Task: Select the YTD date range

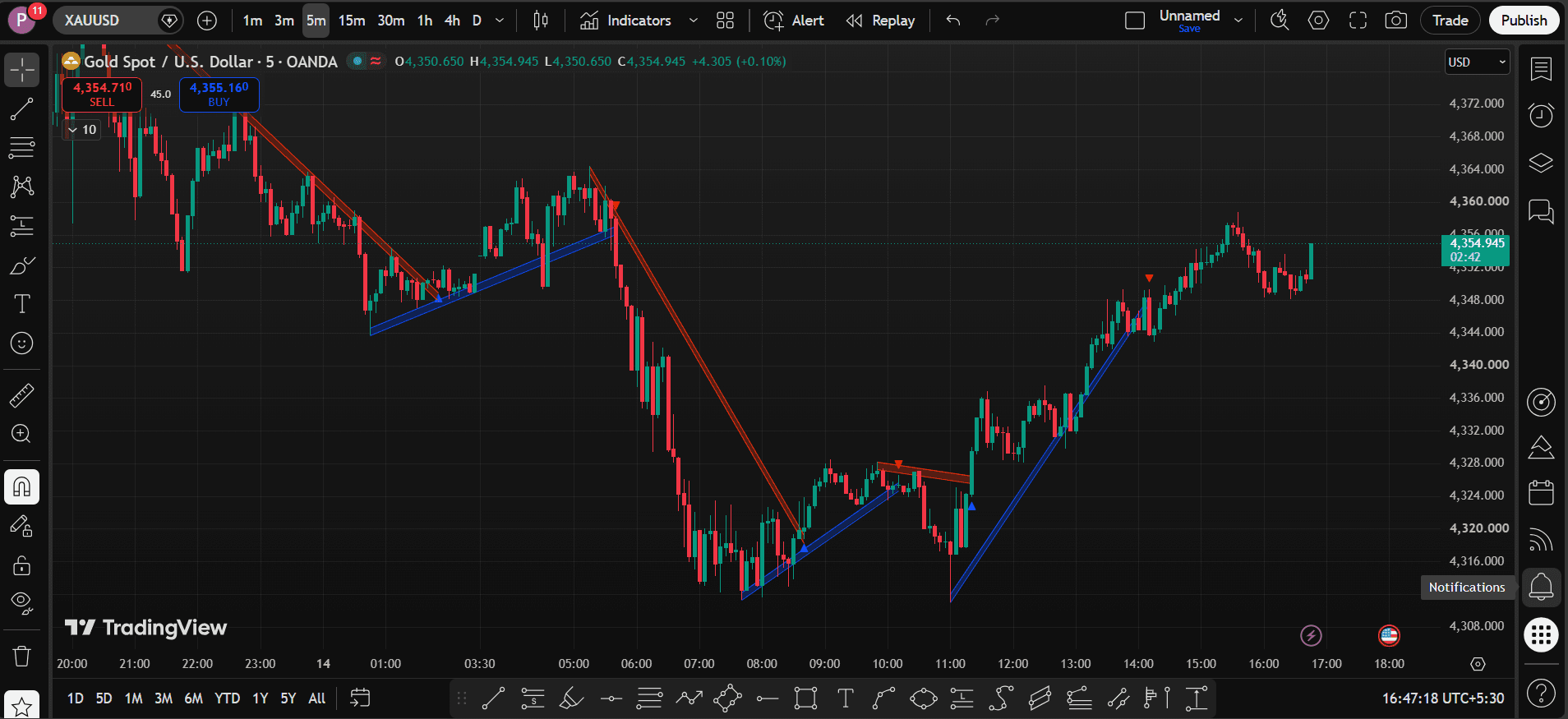Action: [228, 698]
